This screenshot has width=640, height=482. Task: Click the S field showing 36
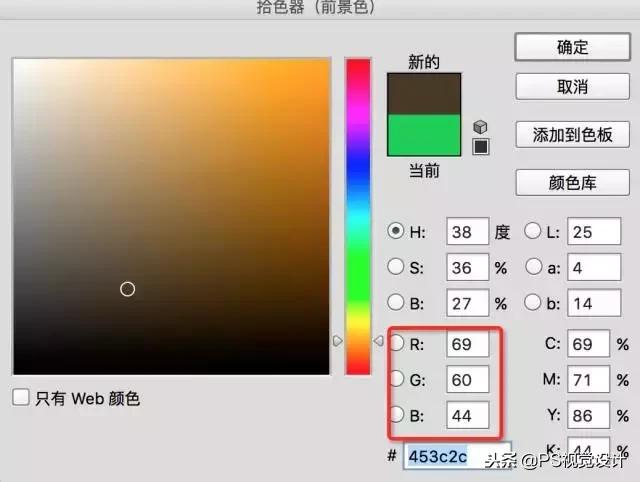click(468, 267)
